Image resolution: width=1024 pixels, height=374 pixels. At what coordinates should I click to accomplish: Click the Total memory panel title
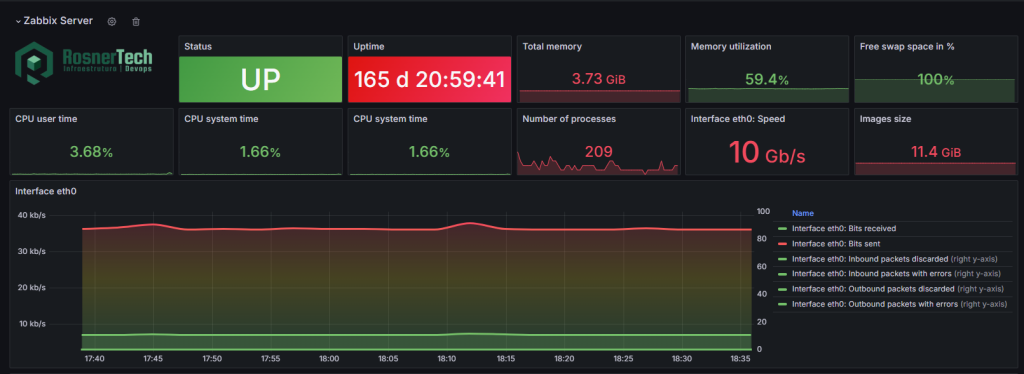click(552, 46)
